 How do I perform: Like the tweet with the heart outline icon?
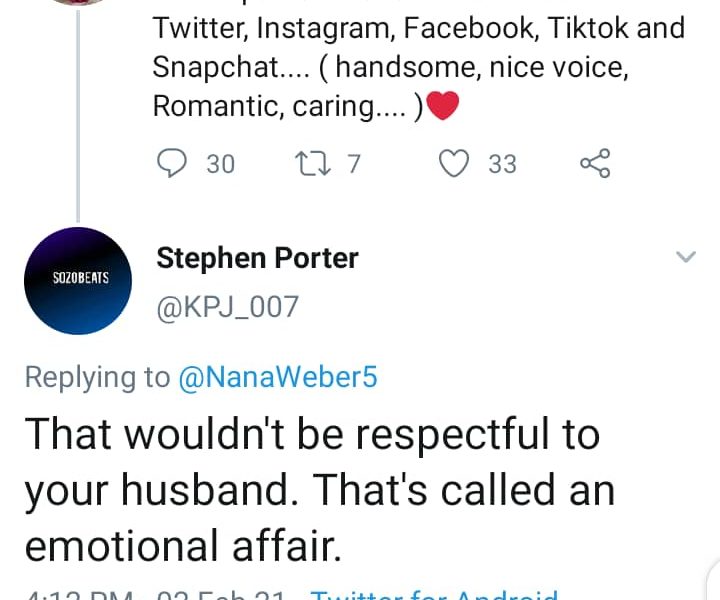455,163
